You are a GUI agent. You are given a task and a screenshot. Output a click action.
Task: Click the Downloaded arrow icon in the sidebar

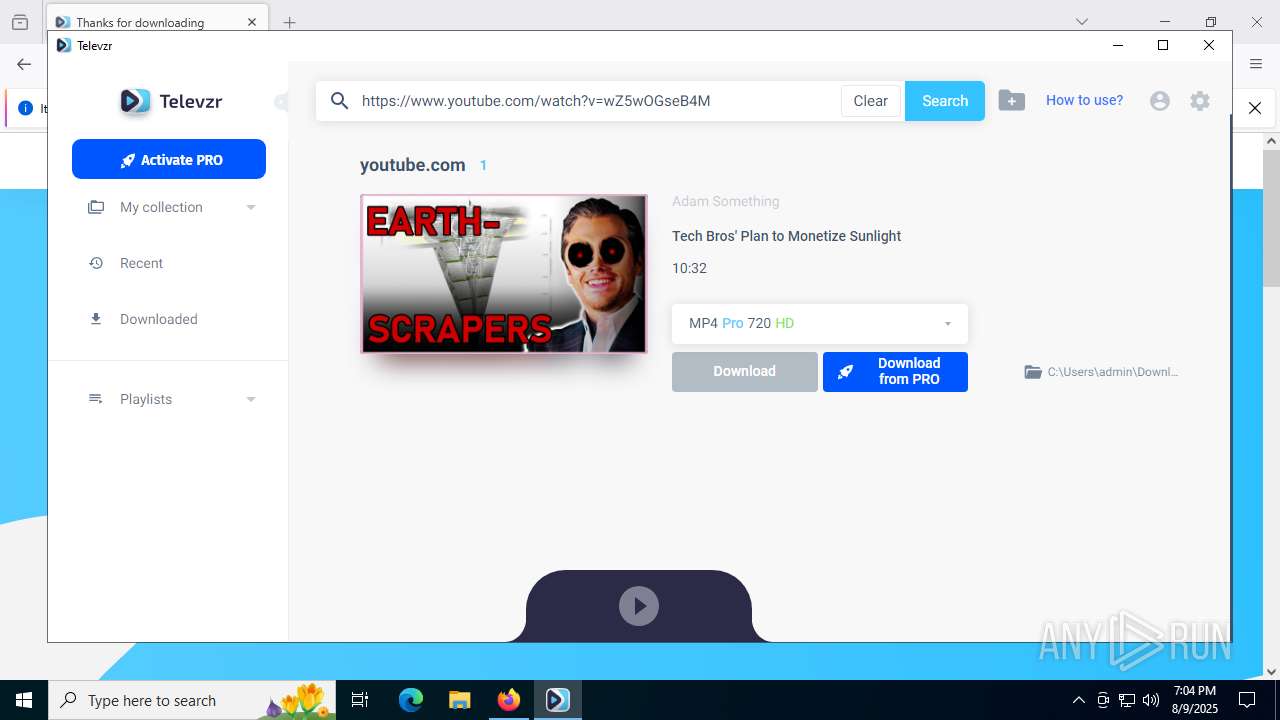[x=96, y=319]
